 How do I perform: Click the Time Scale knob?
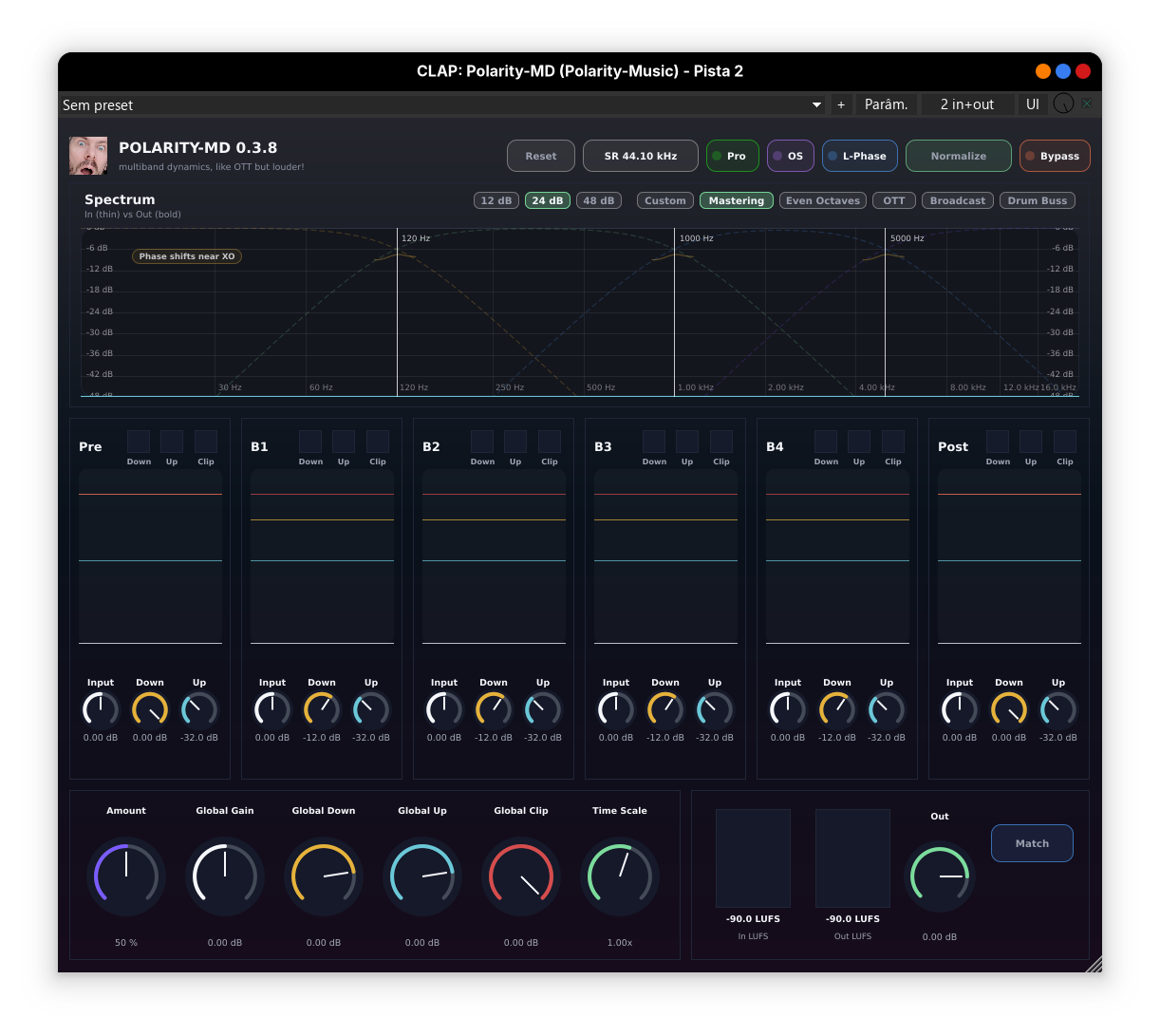click(620, 876)
